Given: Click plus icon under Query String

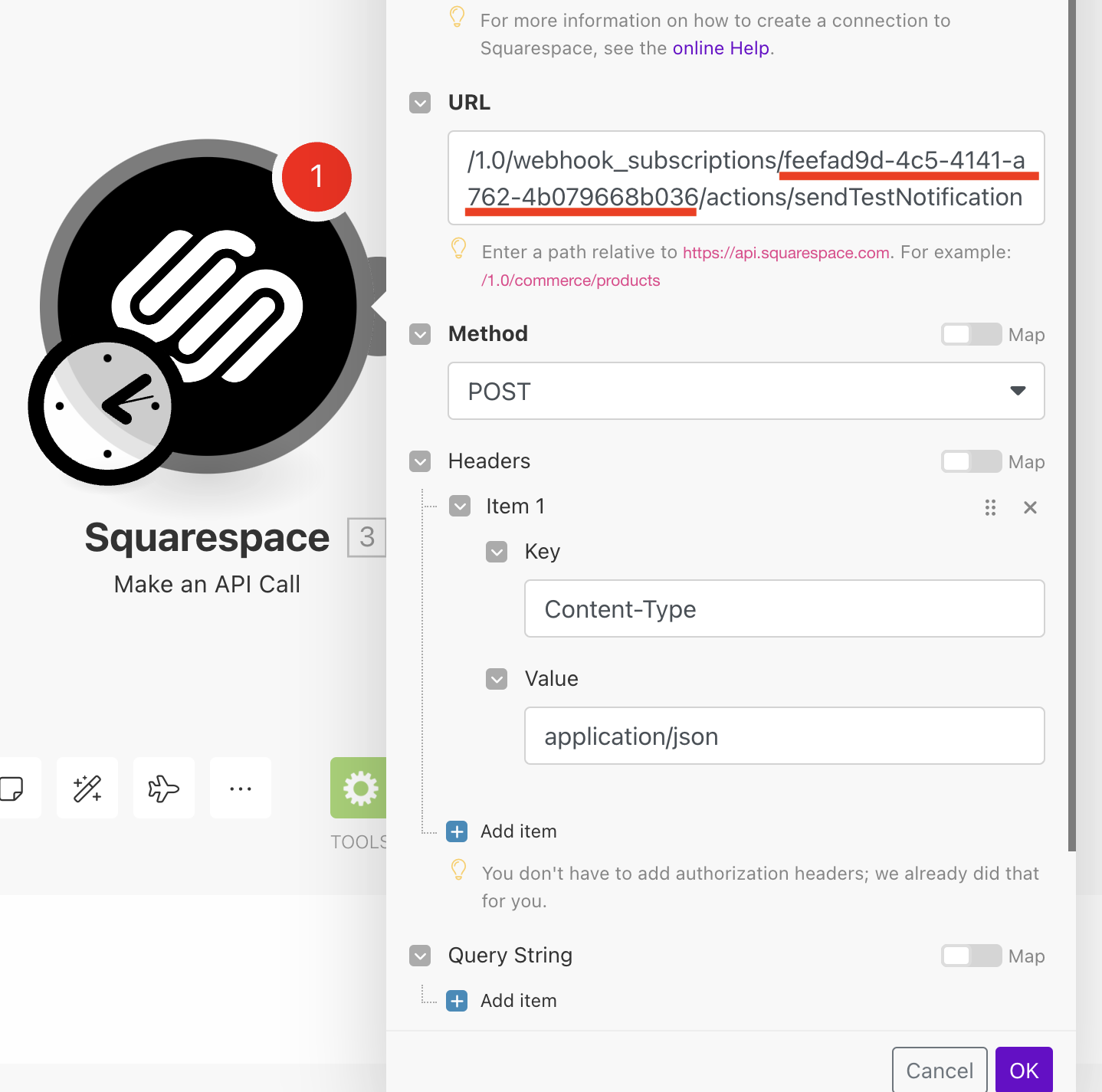Looking at the screenshot, I should pyautogui.click(x=457, y=1001).
